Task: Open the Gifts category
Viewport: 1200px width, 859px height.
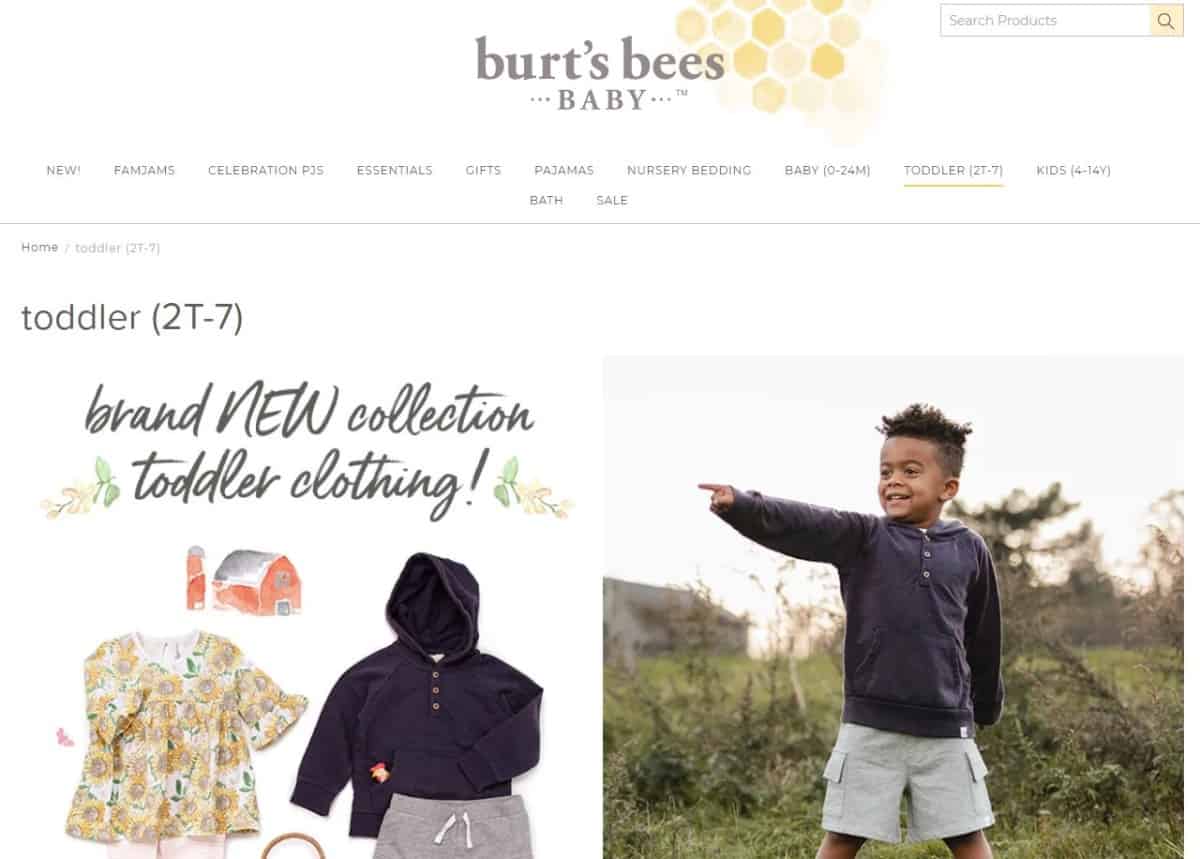Action: click(x=483, y=171)
